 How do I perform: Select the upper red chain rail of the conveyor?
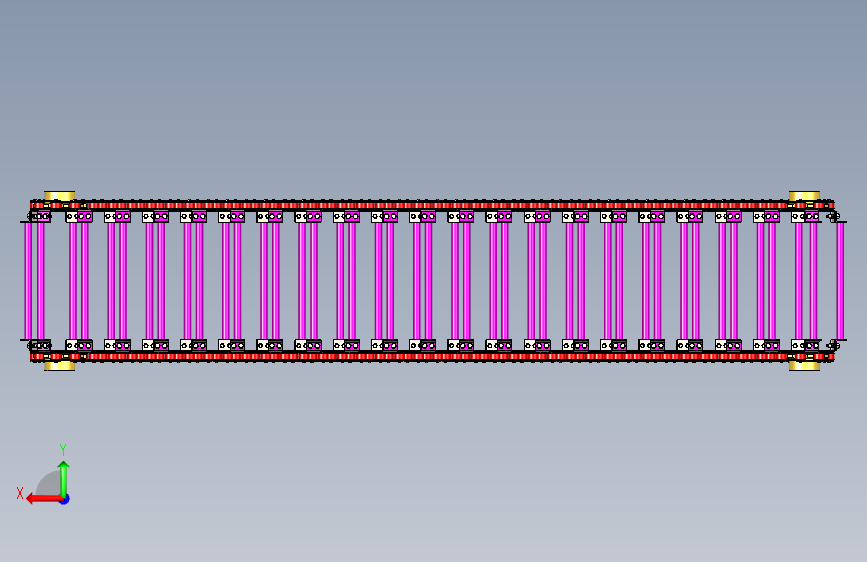tap(432, 205)
